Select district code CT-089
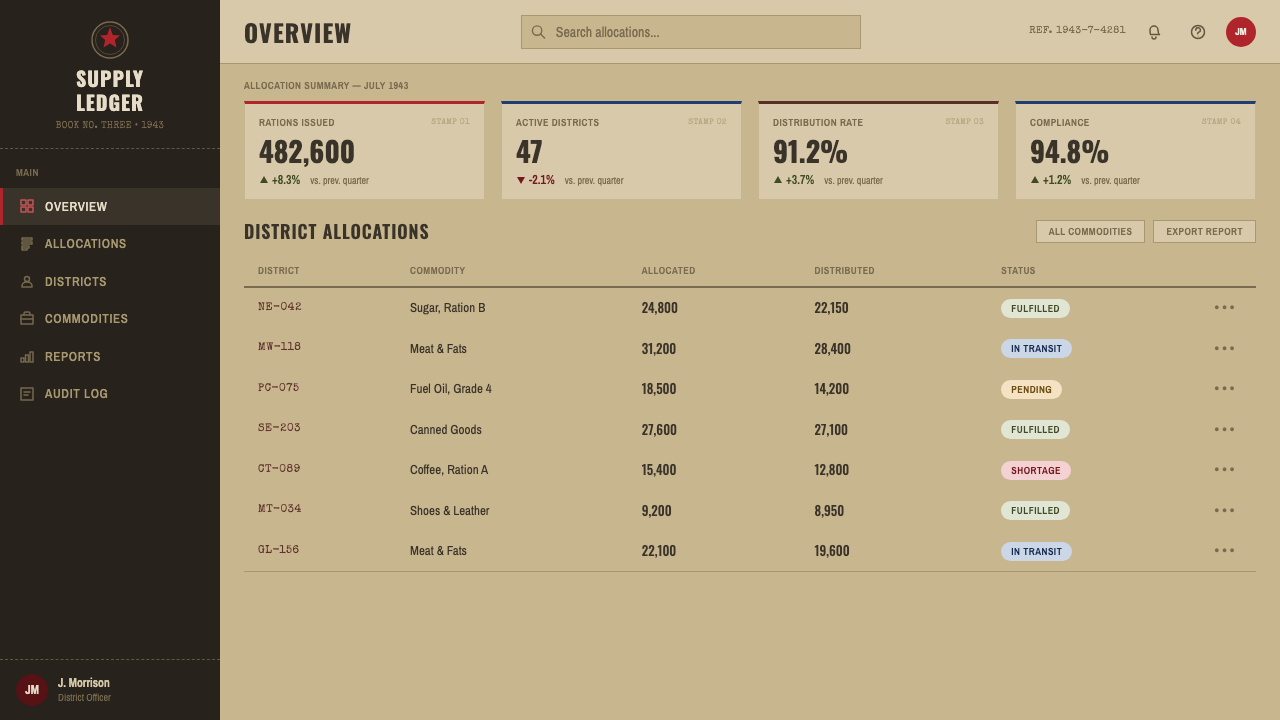This screenshot has width=1280, height=720. (279, 469)
